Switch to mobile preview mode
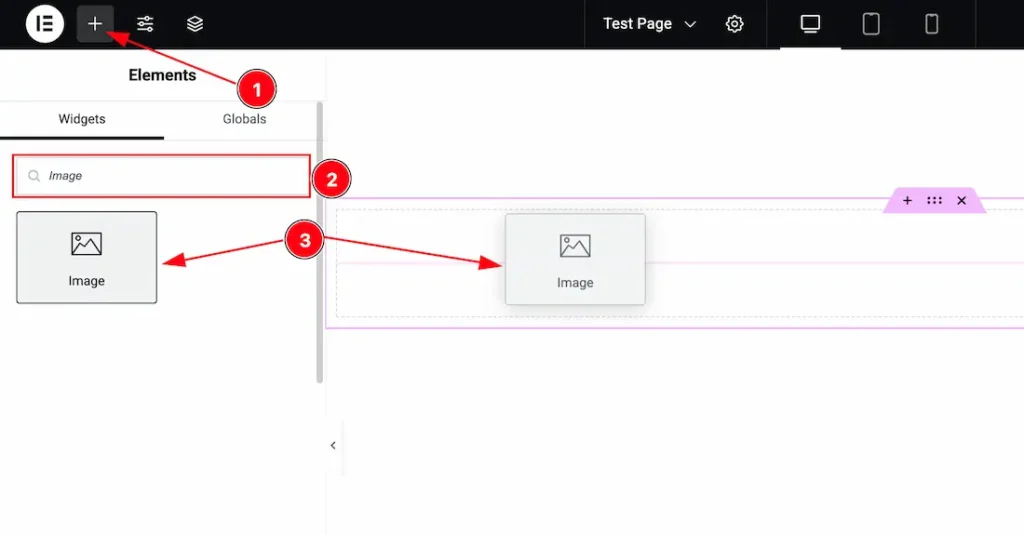This screenshot has width=1024, height=535. coord(931,24)
